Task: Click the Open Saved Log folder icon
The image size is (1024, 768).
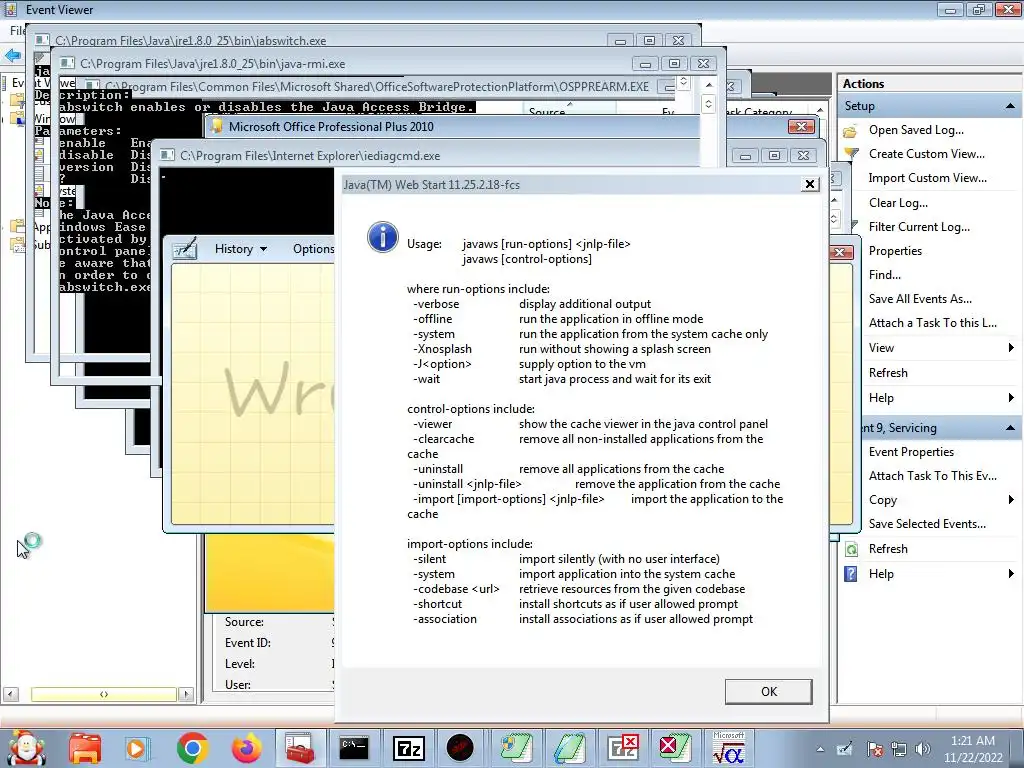Action: pos(850,131)
